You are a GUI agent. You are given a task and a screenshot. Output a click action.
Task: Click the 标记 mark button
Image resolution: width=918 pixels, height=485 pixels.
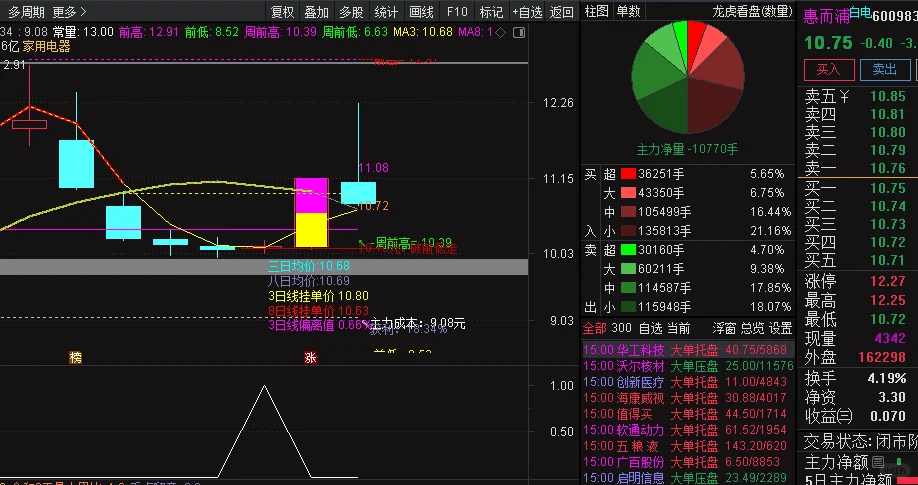(x=491, y=12)
